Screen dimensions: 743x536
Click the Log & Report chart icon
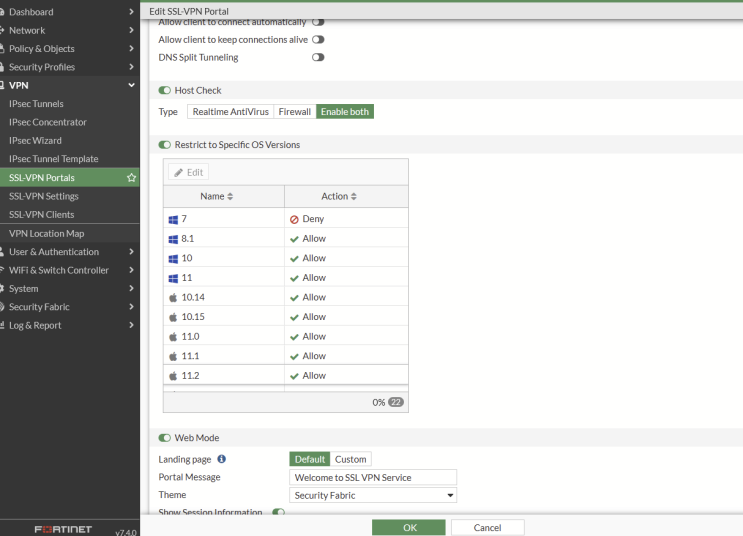click(2, 325)
